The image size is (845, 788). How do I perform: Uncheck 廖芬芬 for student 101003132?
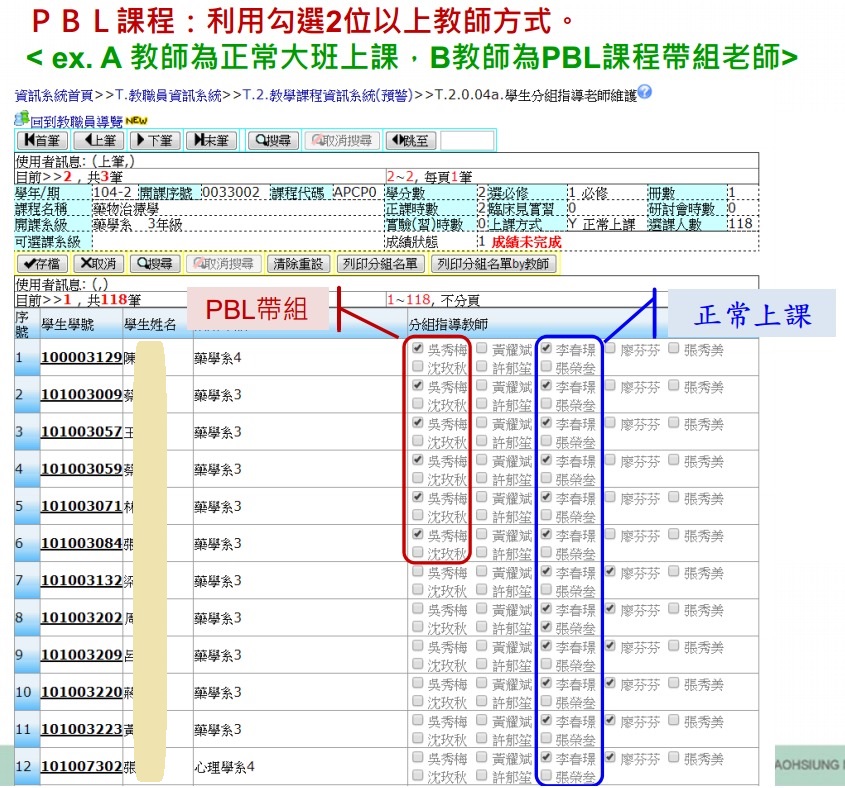coord(610,571)
